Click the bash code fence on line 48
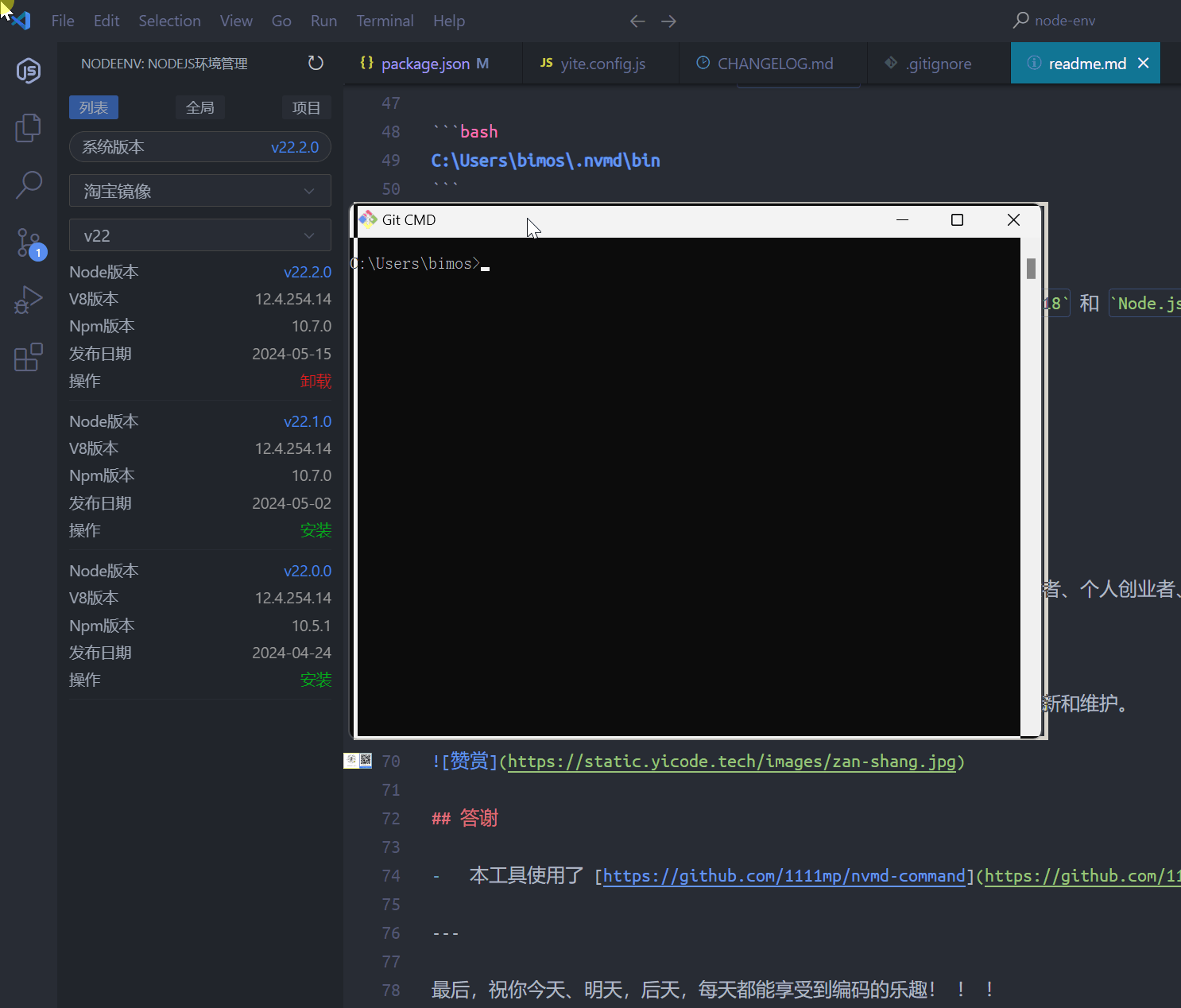The image size is (1181, 1008). pyautogui.click(x=465, y=132)
